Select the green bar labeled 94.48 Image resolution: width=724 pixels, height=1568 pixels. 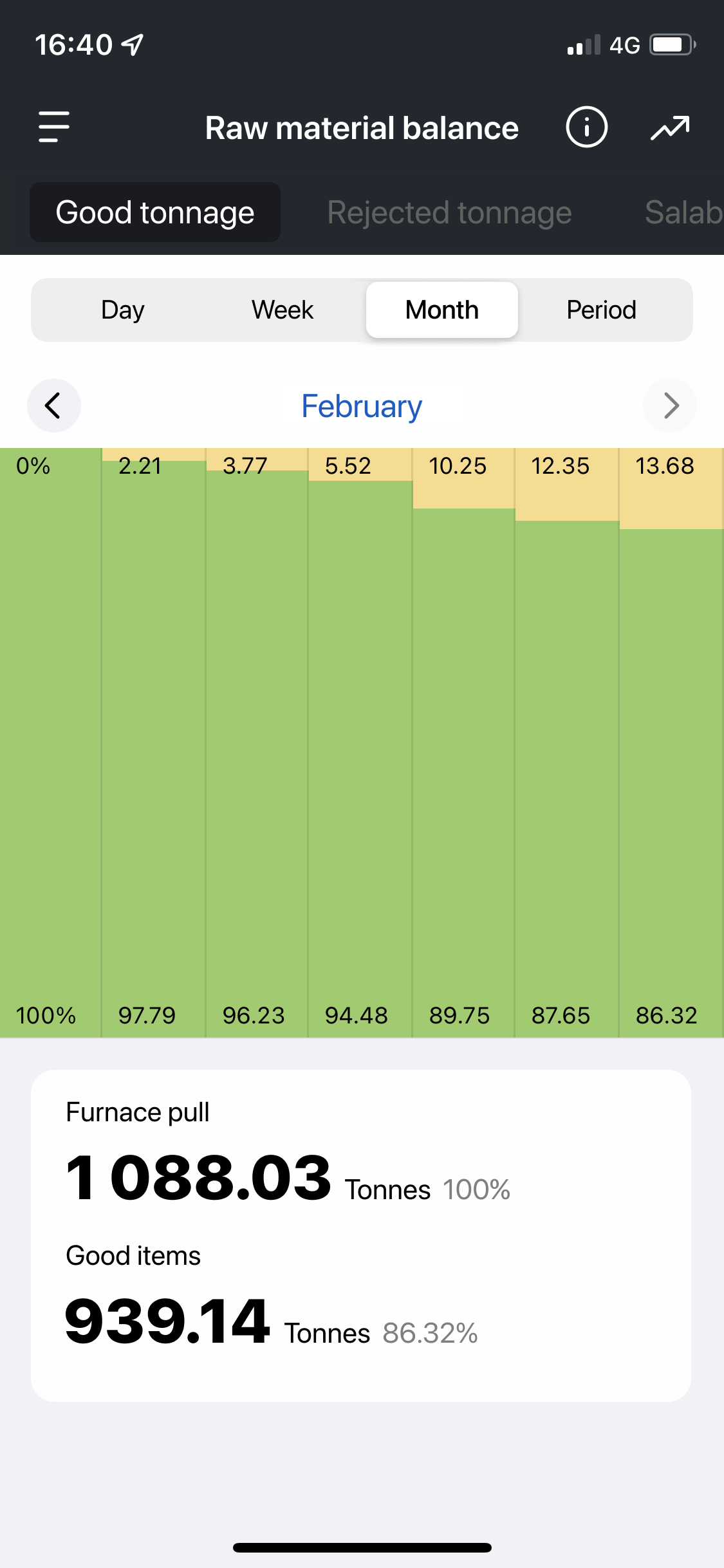coord(360,753)
